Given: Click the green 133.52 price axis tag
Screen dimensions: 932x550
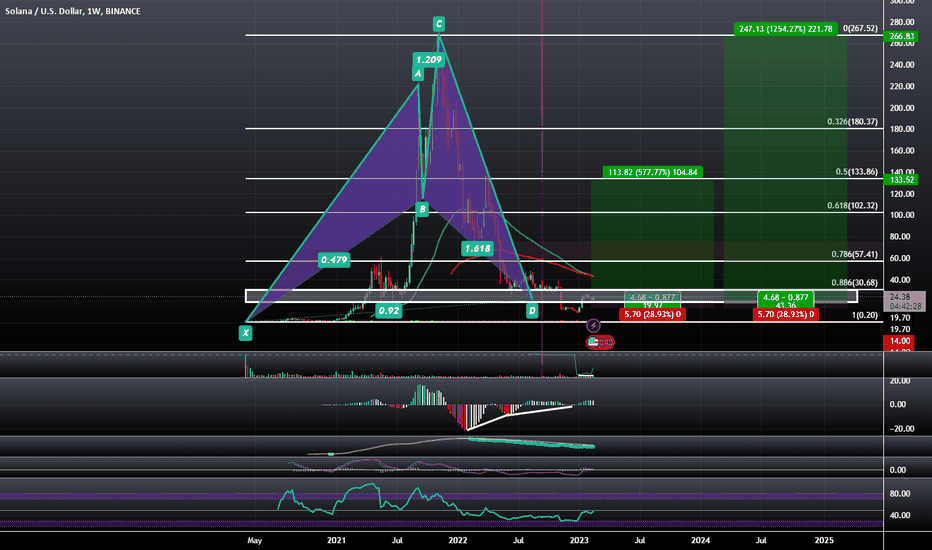Looking at the screenshot, I should click(902, 180).
